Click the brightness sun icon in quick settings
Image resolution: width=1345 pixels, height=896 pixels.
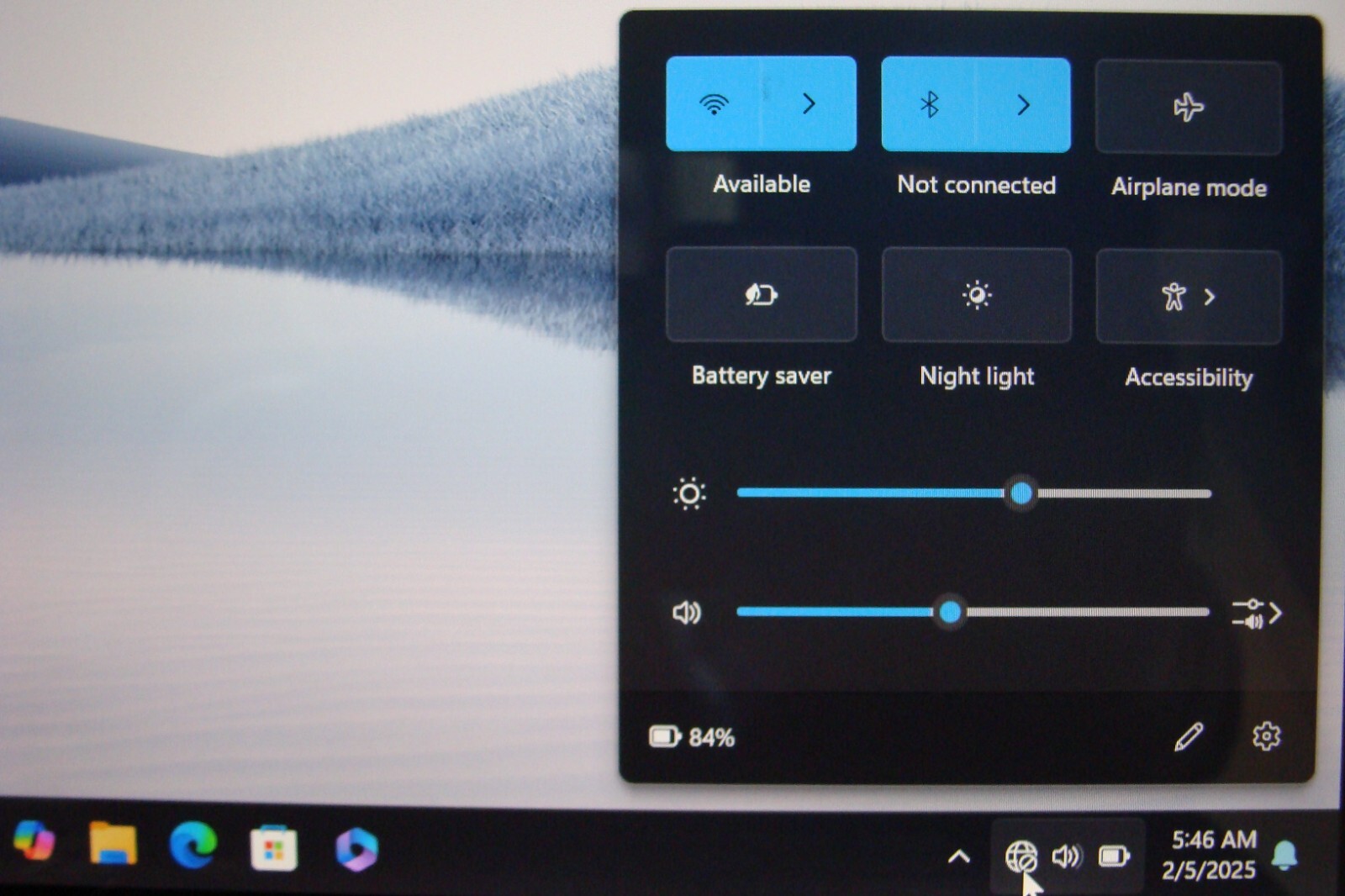(689, 493)
